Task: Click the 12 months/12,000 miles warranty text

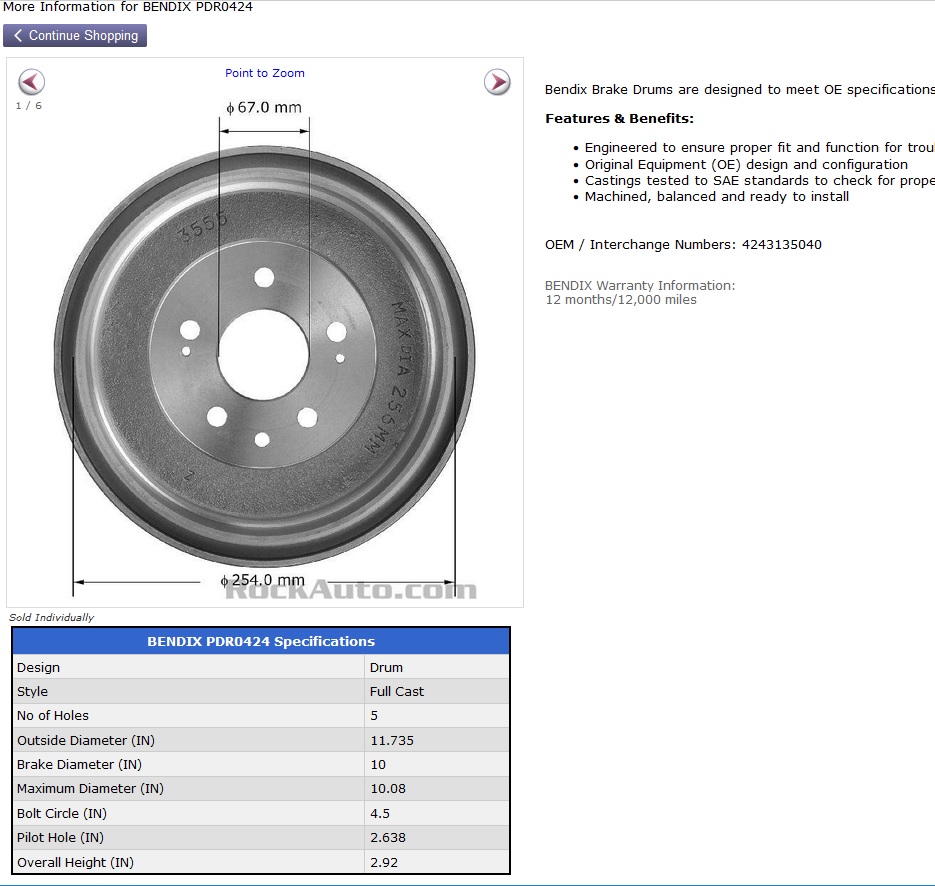Action: 621,300
